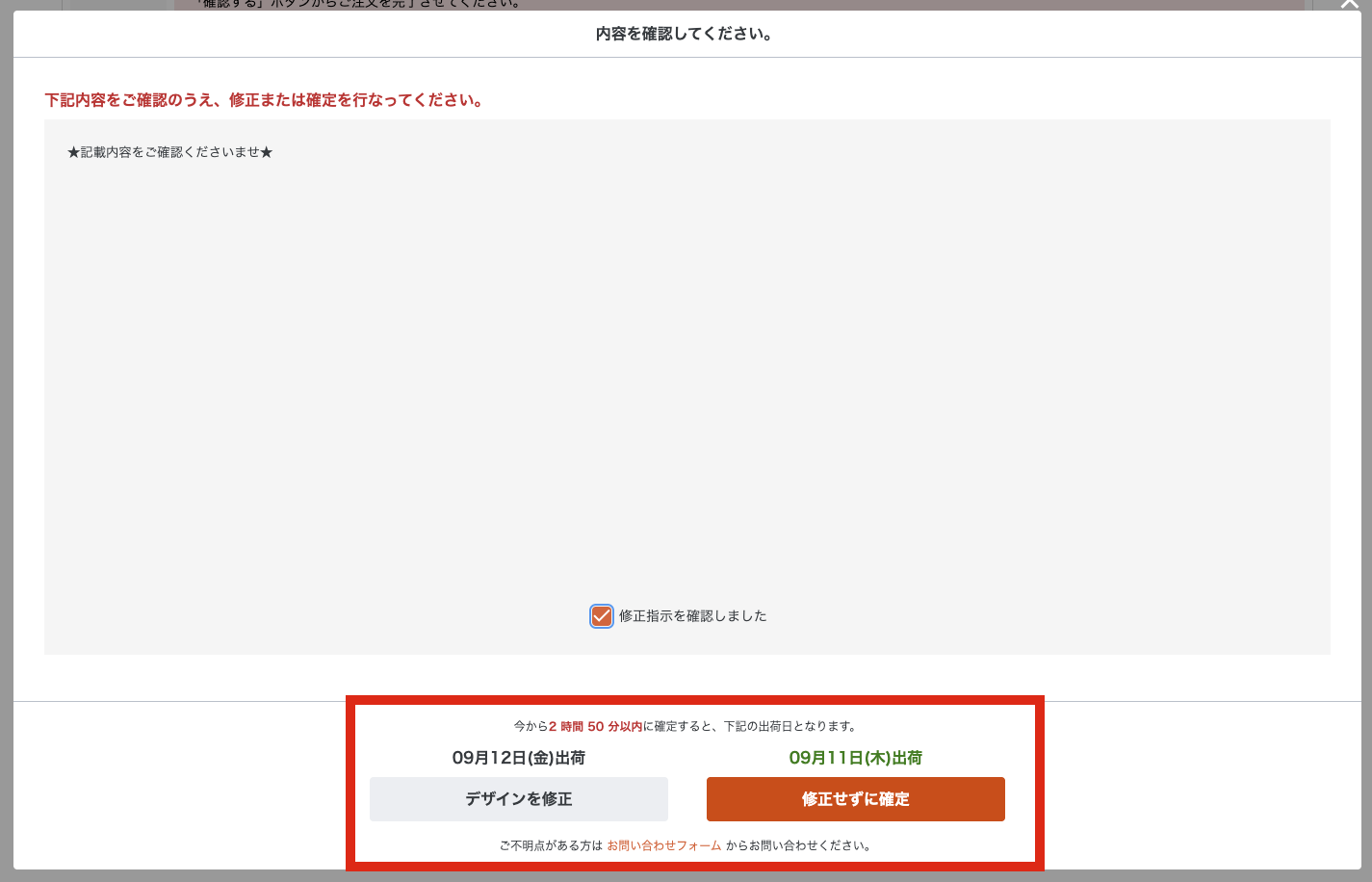The width and height of the screenshot is (1372, 882).
Task: Click the 内容を確認してください。 dialog title
Action: (x=685, y=34)
